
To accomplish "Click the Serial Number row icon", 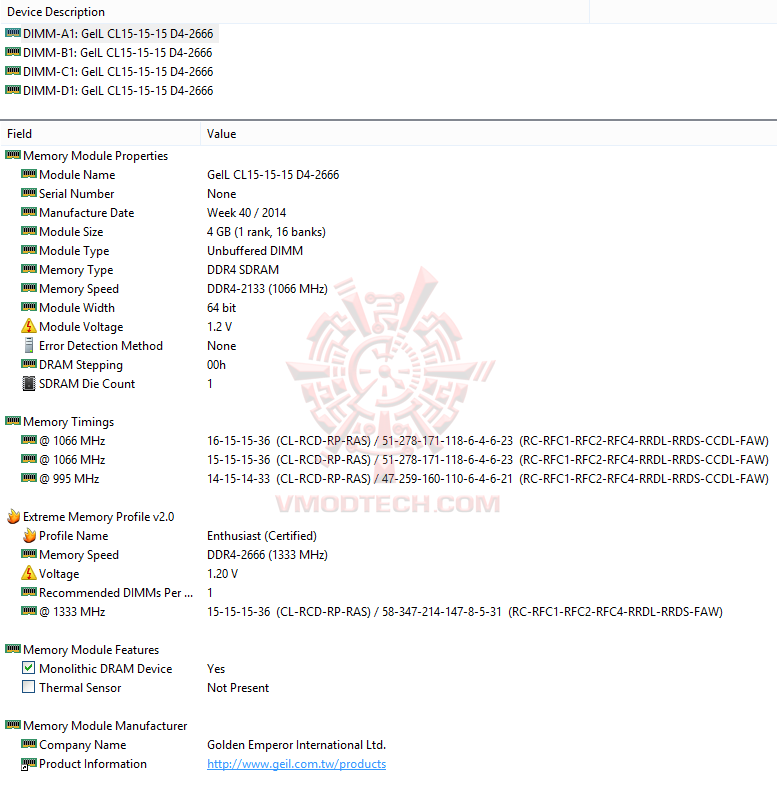I will click(x=29, y=193).
